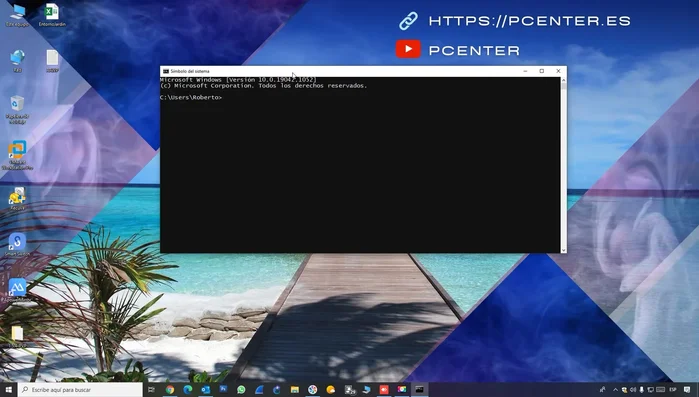Launch ApowerMirror desktop shortcut

pyautogui.click(x=17, y=291)
